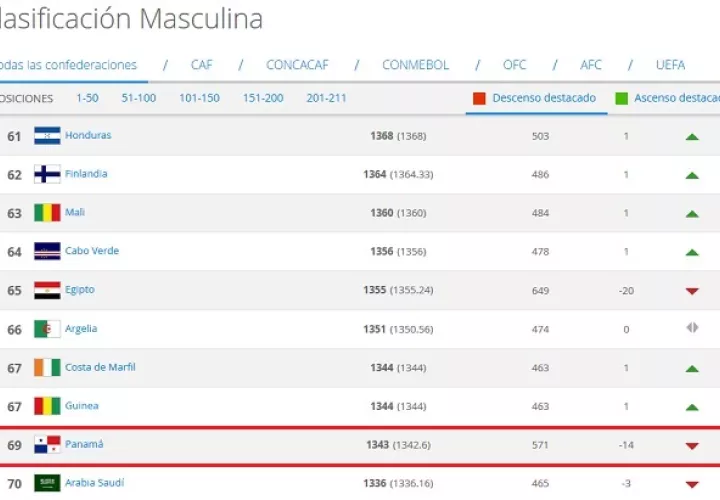Show positions 1-50

point(87,98)
